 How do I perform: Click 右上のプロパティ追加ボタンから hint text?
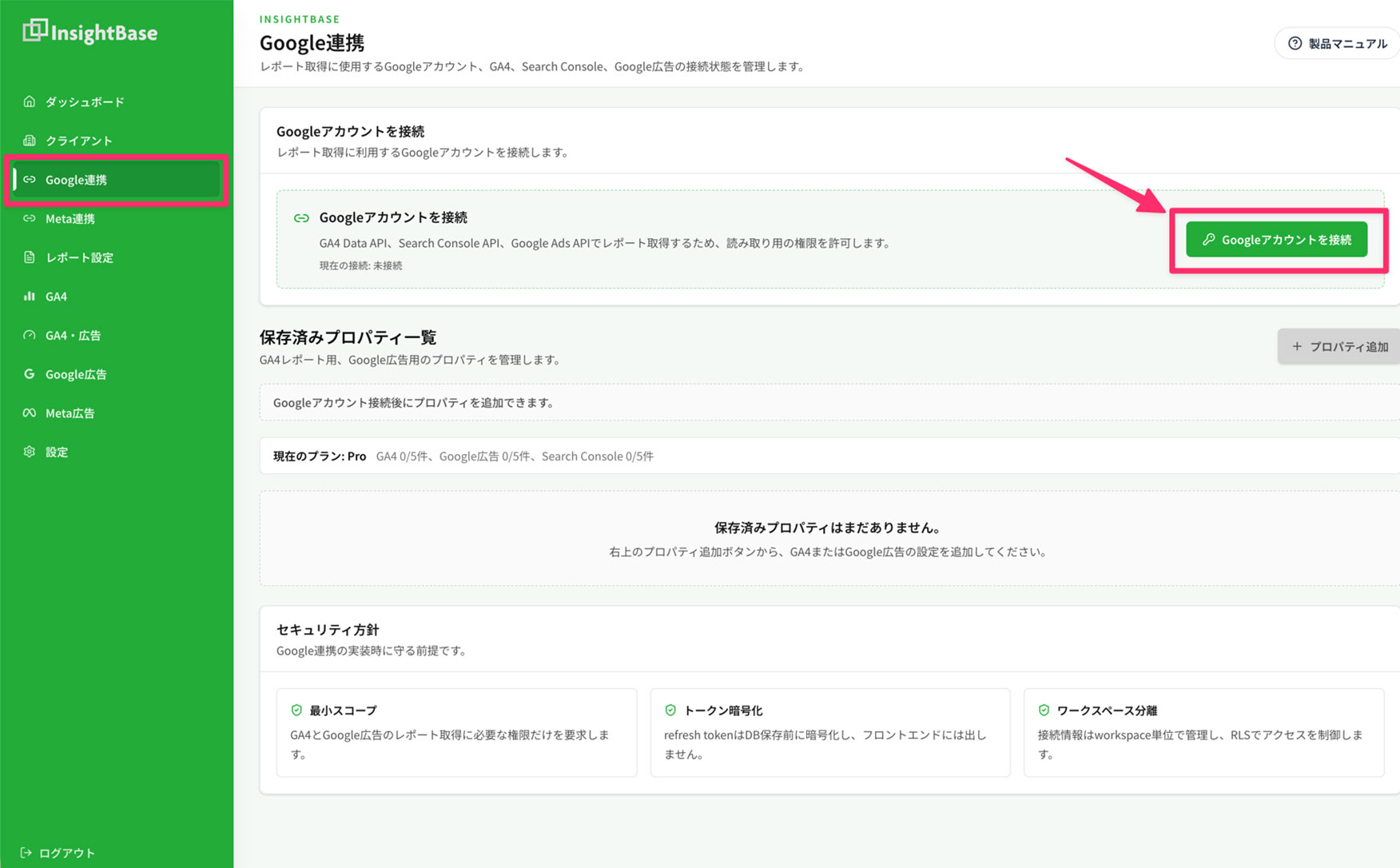pyautogui.click(x=829, y=551)
